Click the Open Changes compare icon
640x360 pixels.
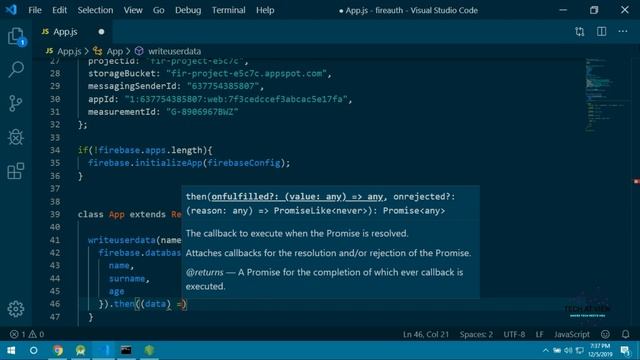tap(579, 31)
